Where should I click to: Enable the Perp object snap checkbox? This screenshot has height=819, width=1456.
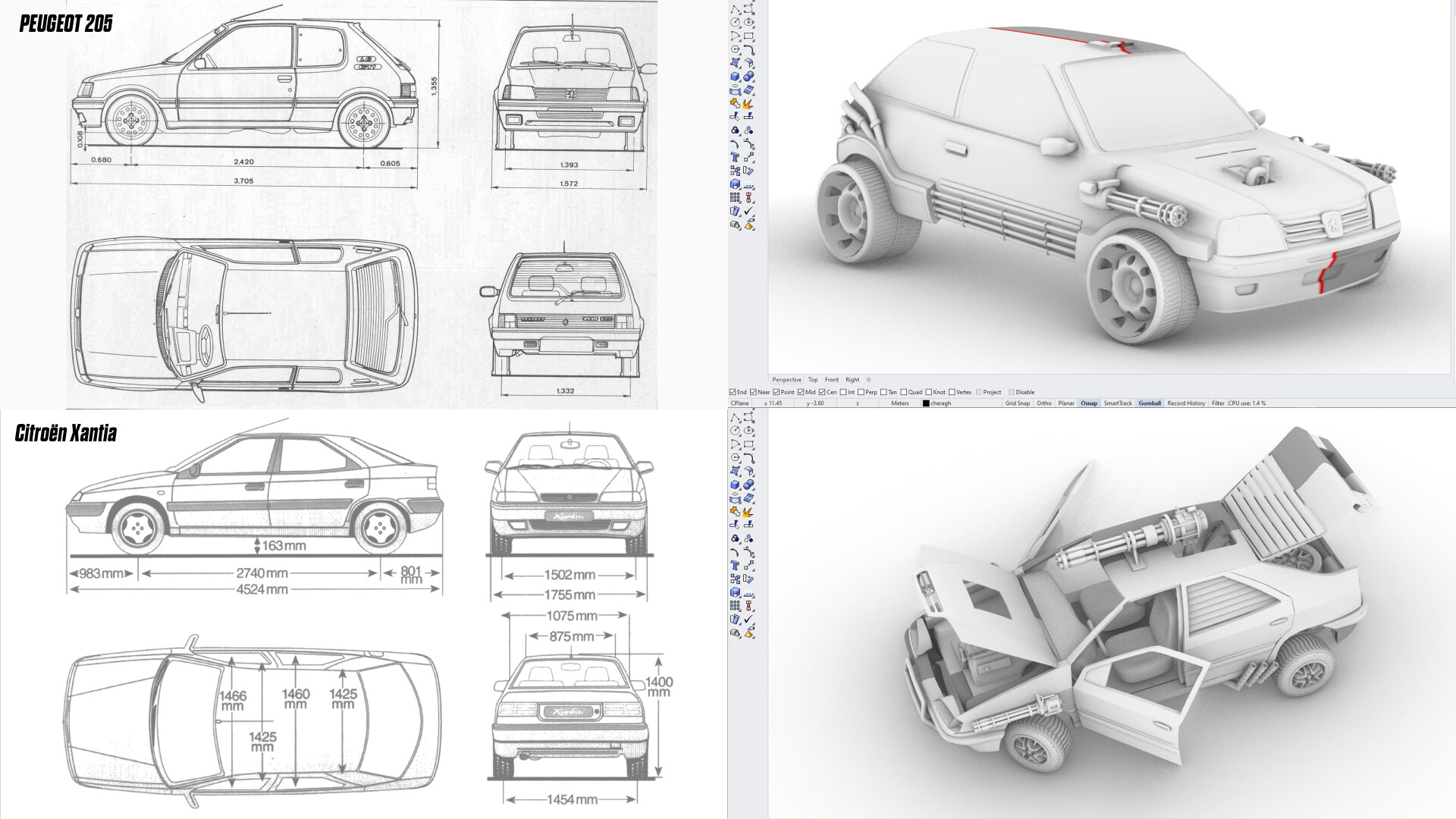(861, 392)
